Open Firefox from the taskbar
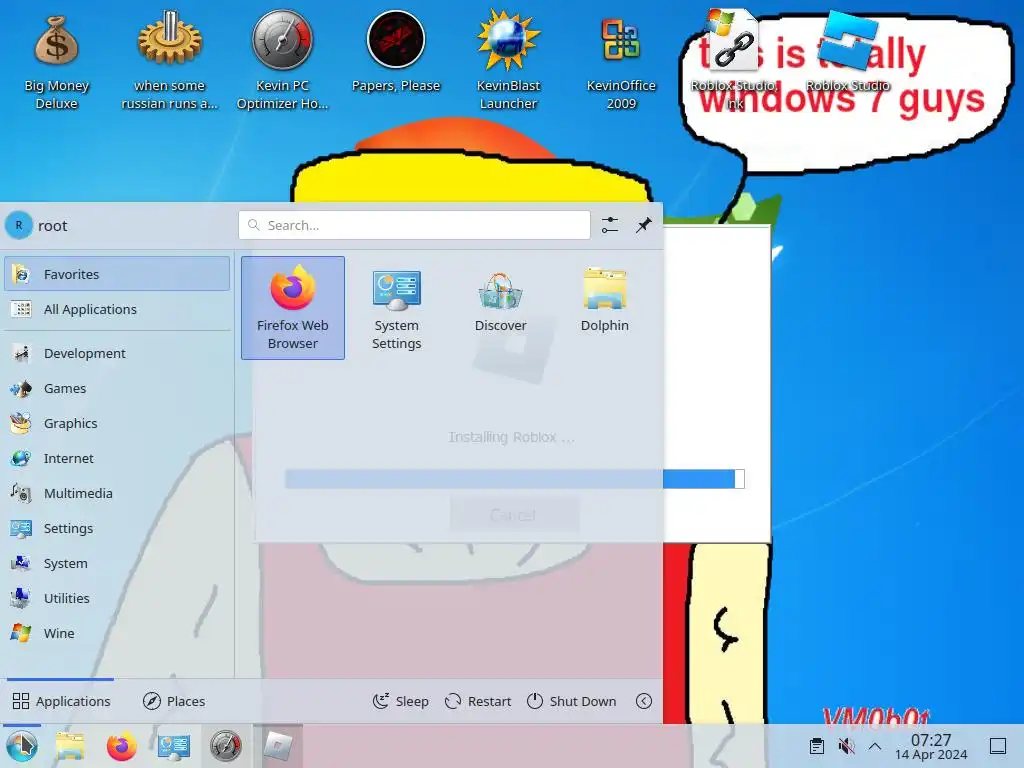 click(121, 746)
